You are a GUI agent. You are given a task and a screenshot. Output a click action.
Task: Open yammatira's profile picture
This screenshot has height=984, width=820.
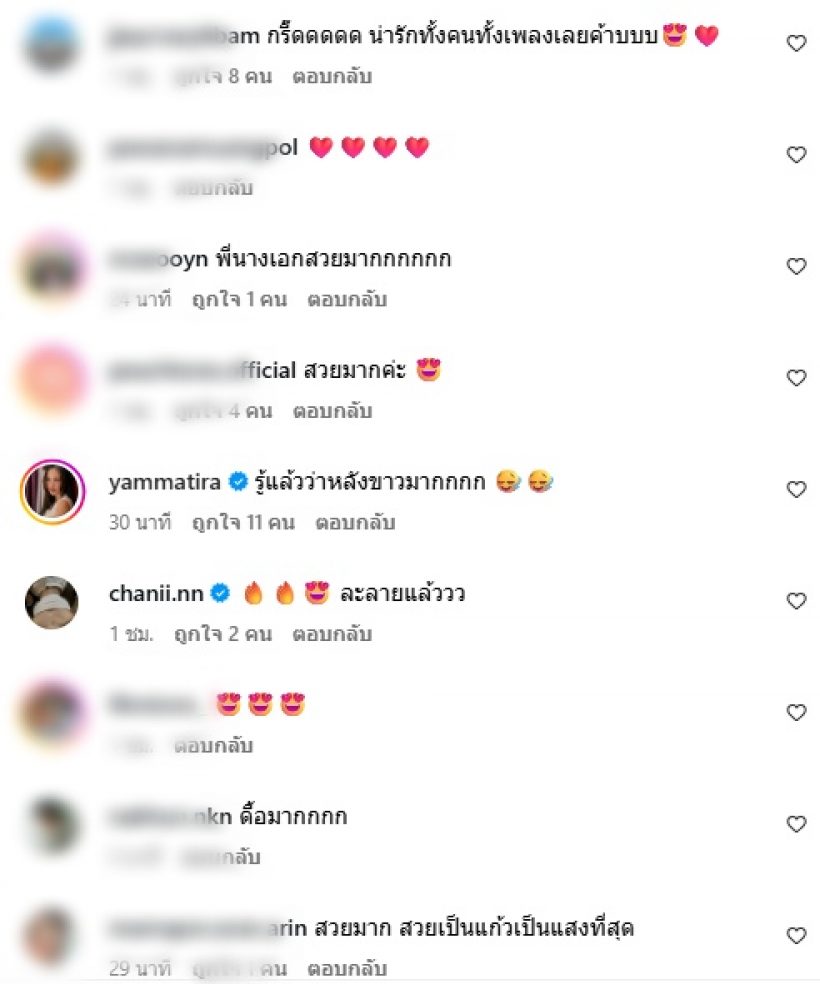(52, 491)
